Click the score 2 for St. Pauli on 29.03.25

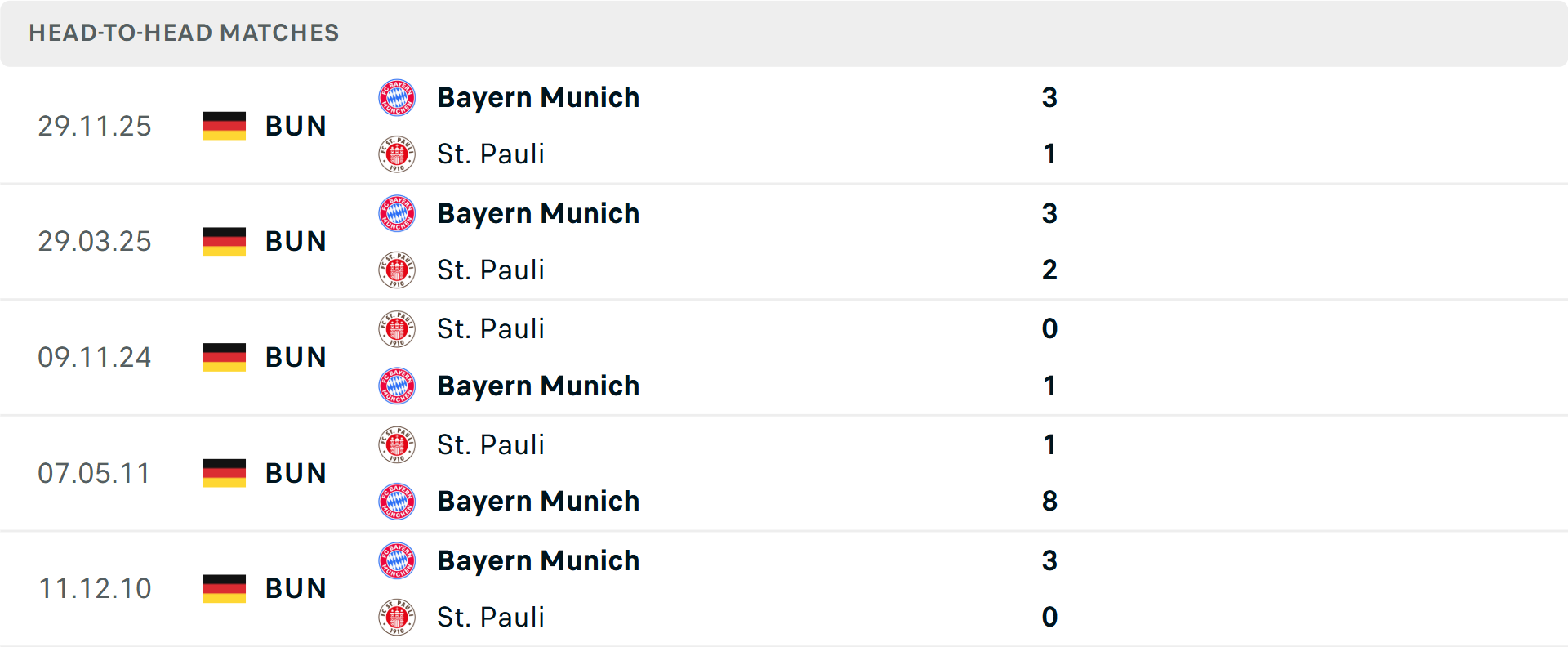1050,270
